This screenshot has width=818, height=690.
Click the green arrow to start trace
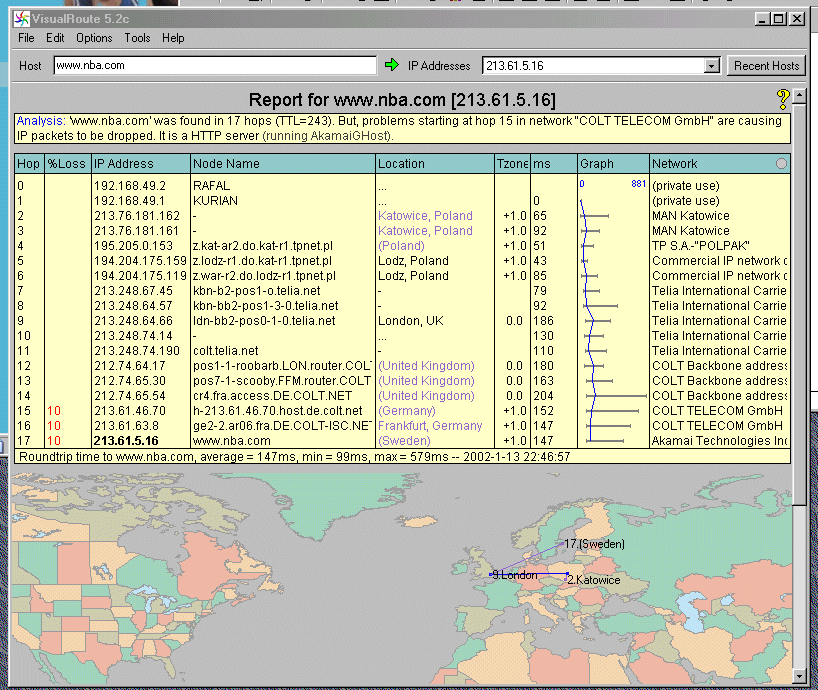[391, 66]
